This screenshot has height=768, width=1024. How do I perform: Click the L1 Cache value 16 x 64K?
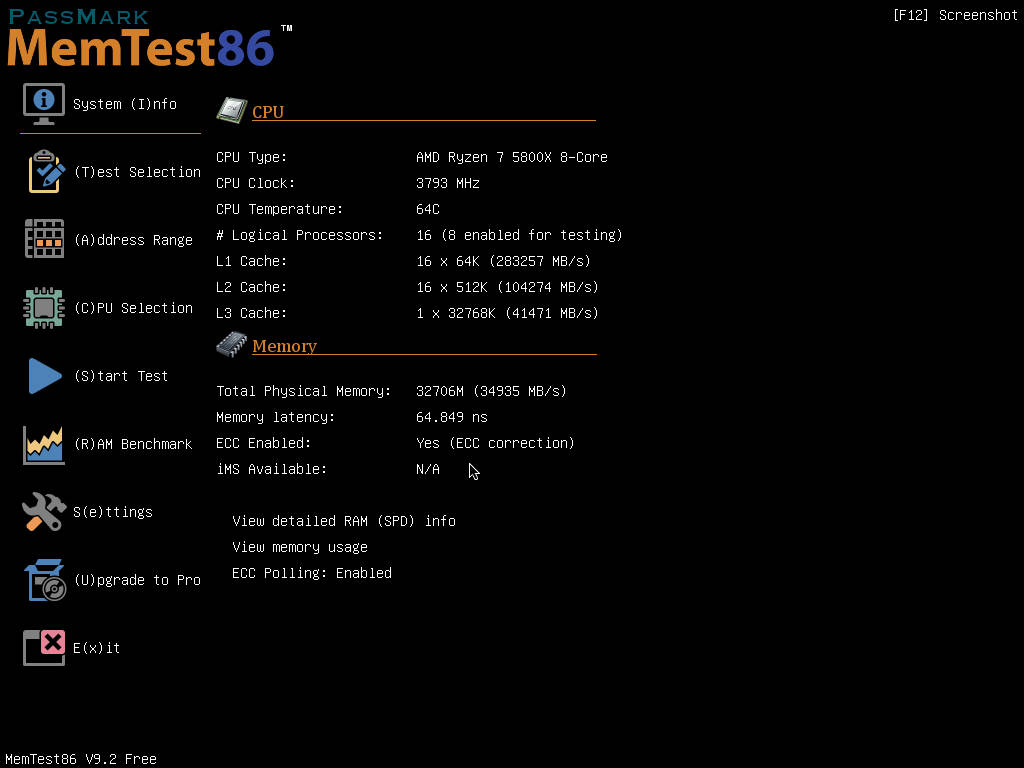[504, 261]
